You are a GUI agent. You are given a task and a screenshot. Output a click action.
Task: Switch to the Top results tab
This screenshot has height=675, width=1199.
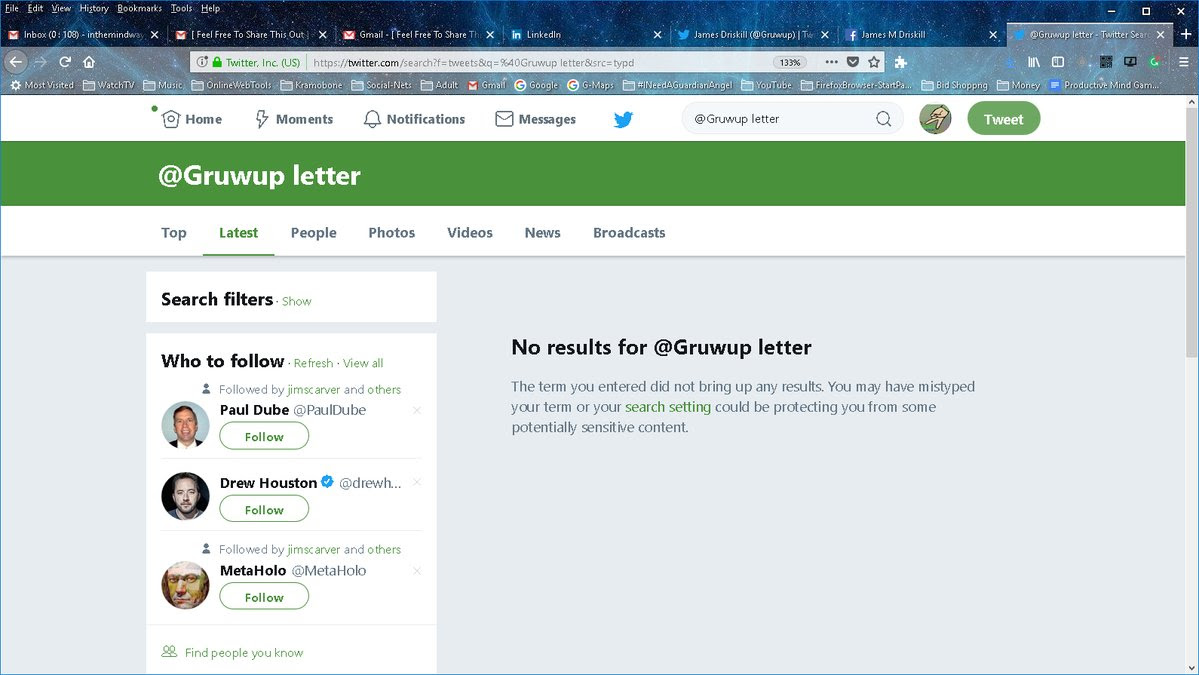174,232
